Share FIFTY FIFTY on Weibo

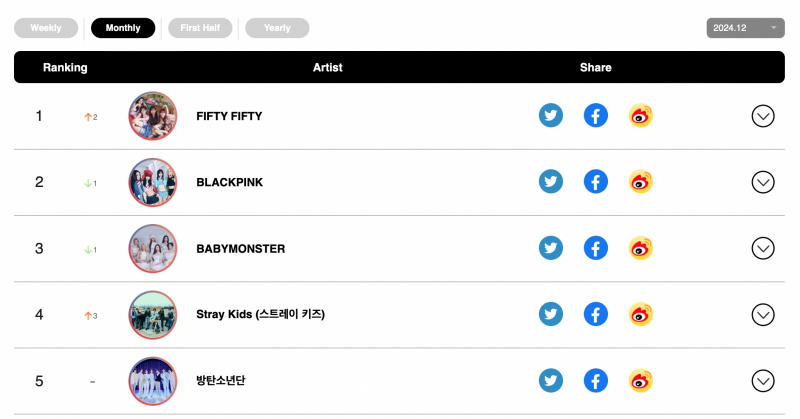pyautogui.click(x=640, y=116)
